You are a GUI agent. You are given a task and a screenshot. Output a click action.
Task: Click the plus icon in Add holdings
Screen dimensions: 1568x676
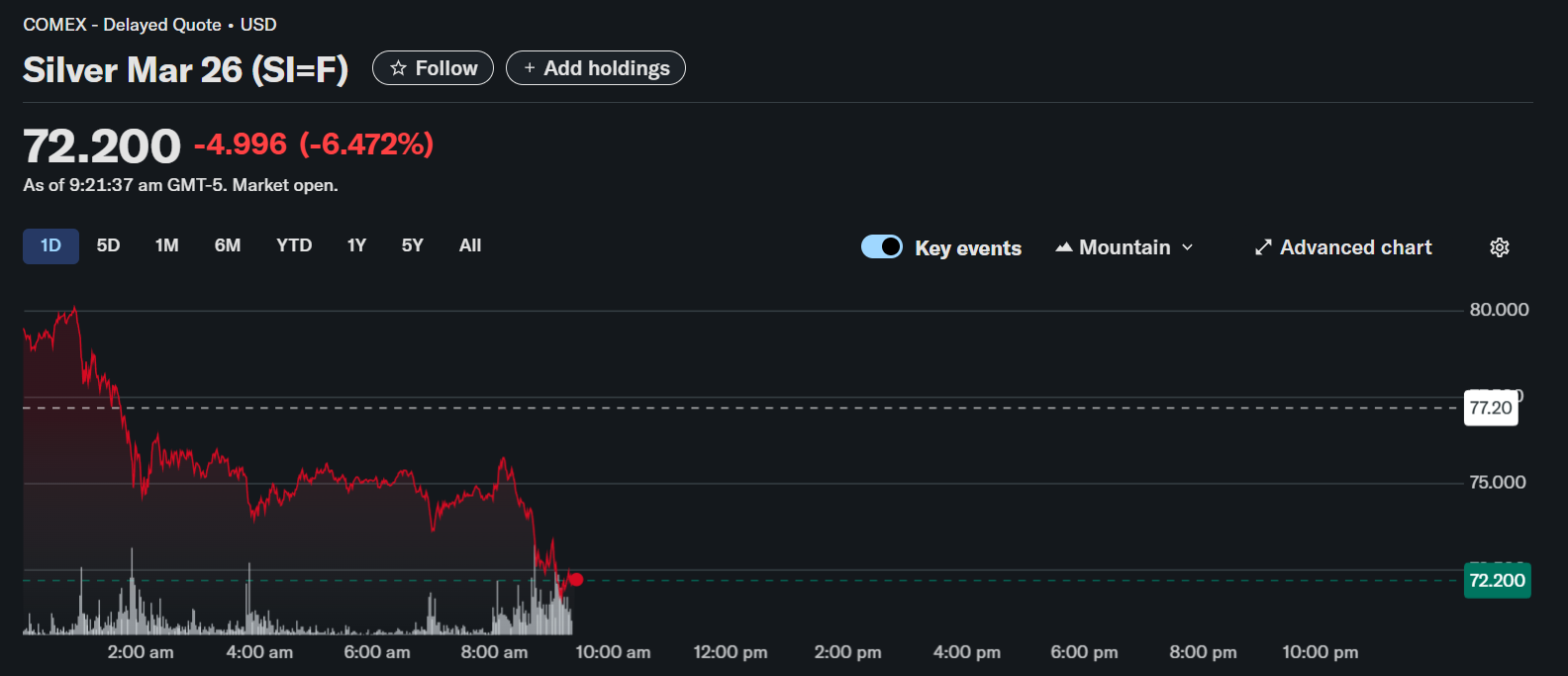pyautogui.click(x=530, y=67)
